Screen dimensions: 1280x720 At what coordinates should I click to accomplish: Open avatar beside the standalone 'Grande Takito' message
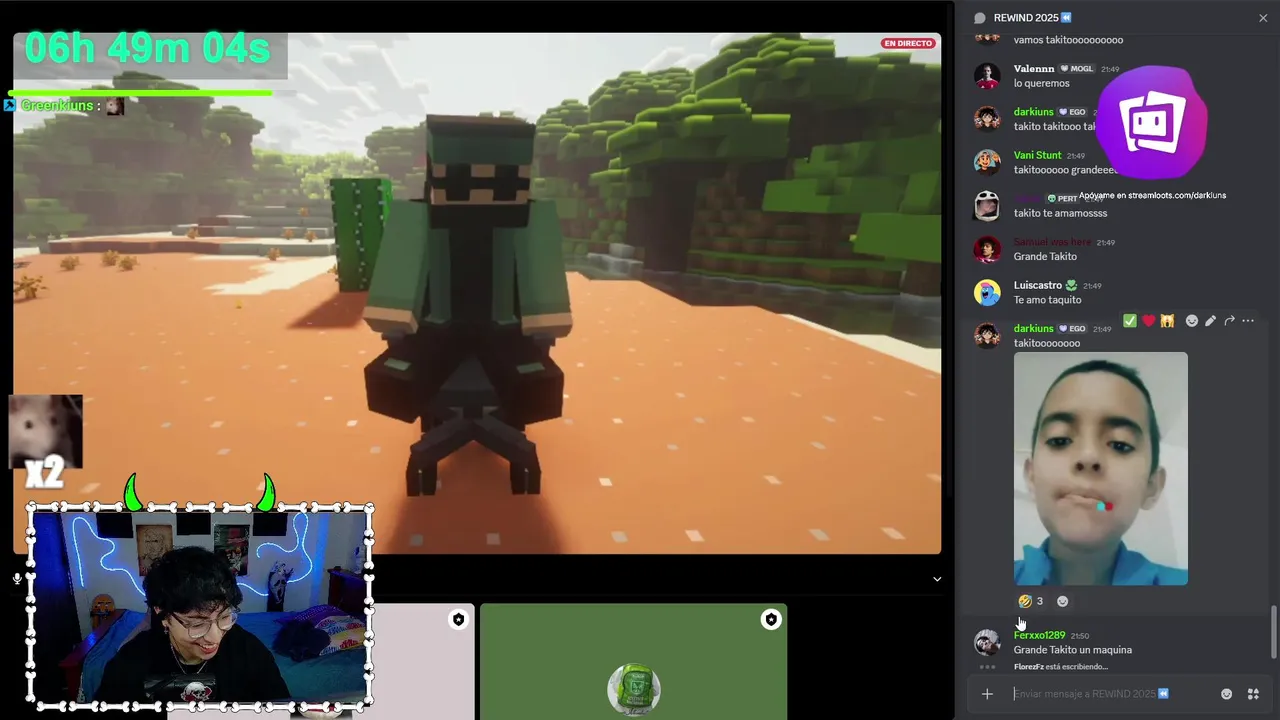pyautogui.click(x=987, y=249)
